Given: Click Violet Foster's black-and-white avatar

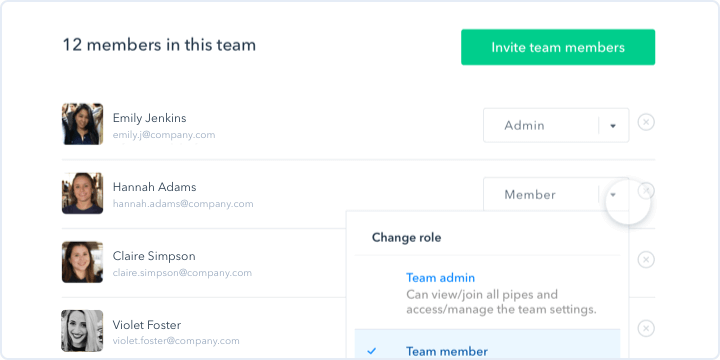Looking at the screenshot, I should click(83, 331).
